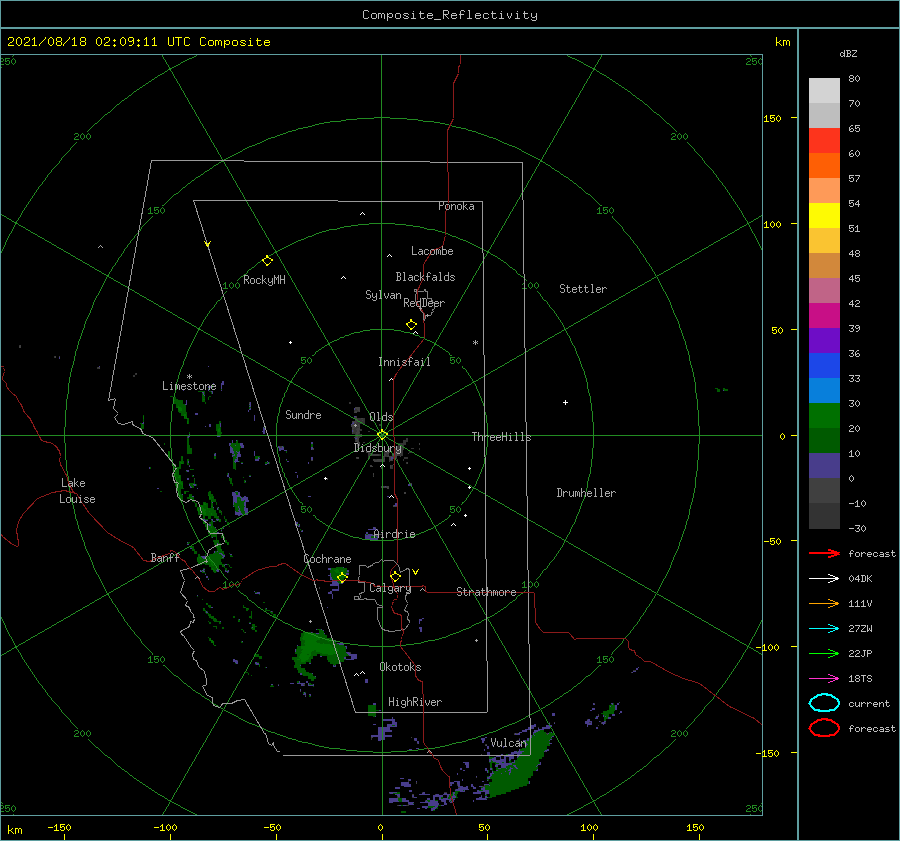Click the ThreeHills city label
This screenshot has width=900, height=841.
[501, 437]
